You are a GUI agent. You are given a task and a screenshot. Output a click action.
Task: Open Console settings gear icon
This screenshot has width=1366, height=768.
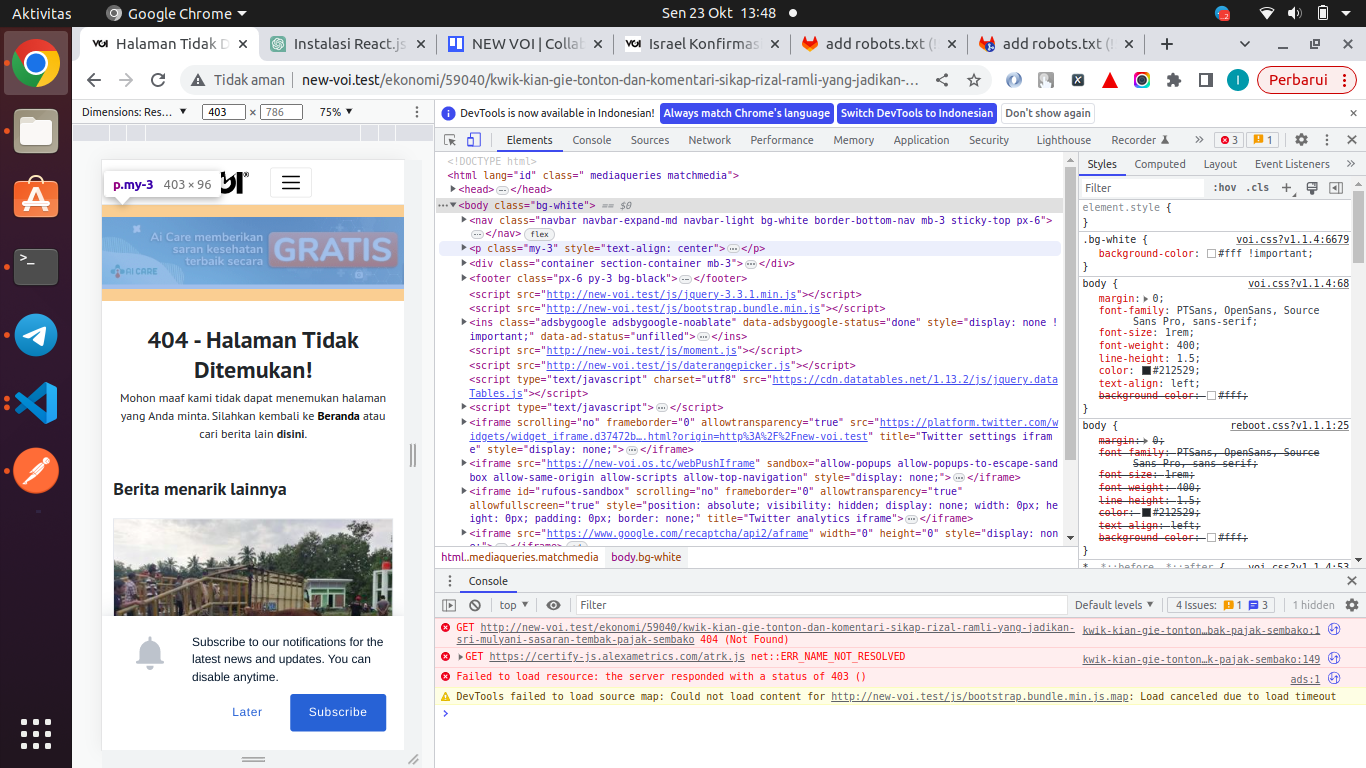pos(1352,605)
